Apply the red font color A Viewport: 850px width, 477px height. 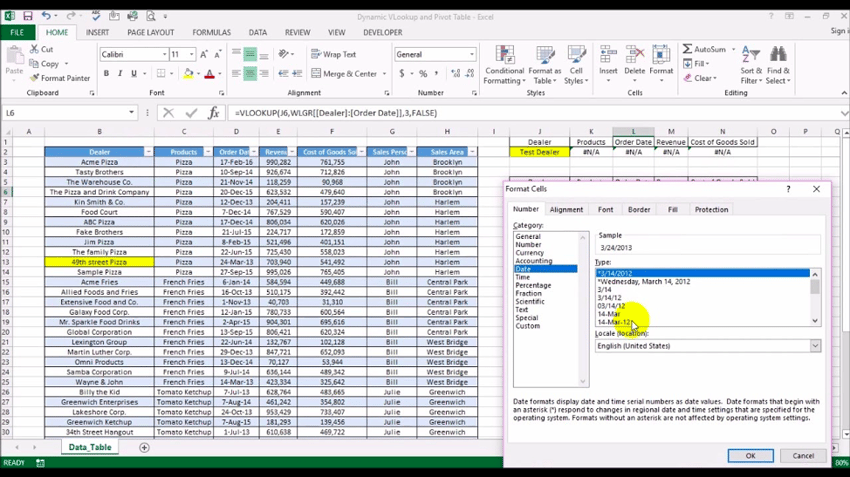pos(209,73)
